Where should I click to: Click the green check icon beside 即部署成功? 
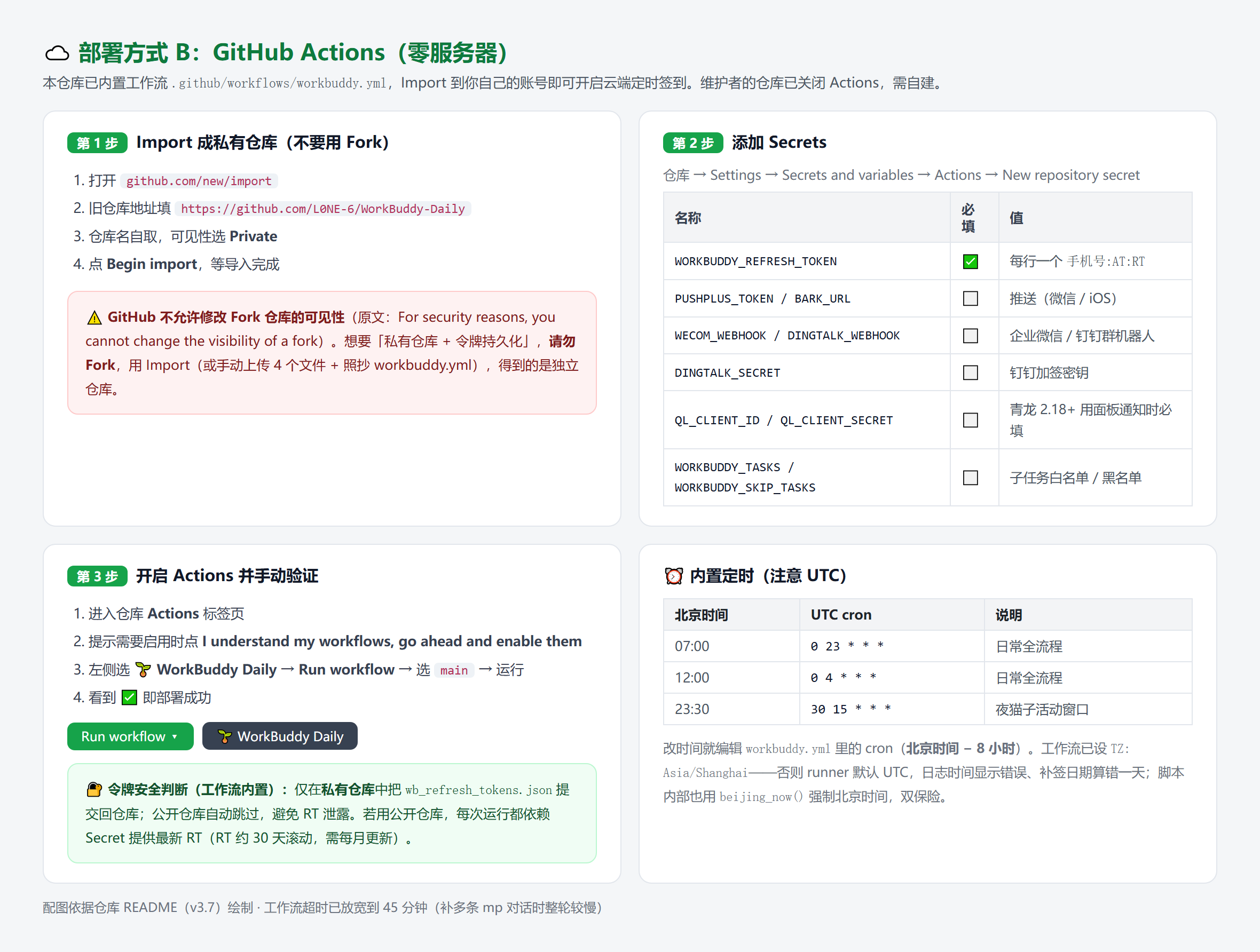[x=129, y=698]
